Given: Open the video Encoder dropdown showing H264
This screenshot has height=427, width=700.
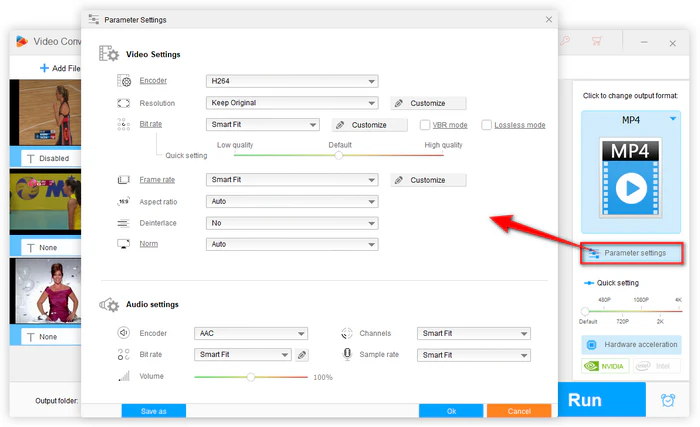Looking at the screenshot, I should pyautogui.click(x=292, y=81).
